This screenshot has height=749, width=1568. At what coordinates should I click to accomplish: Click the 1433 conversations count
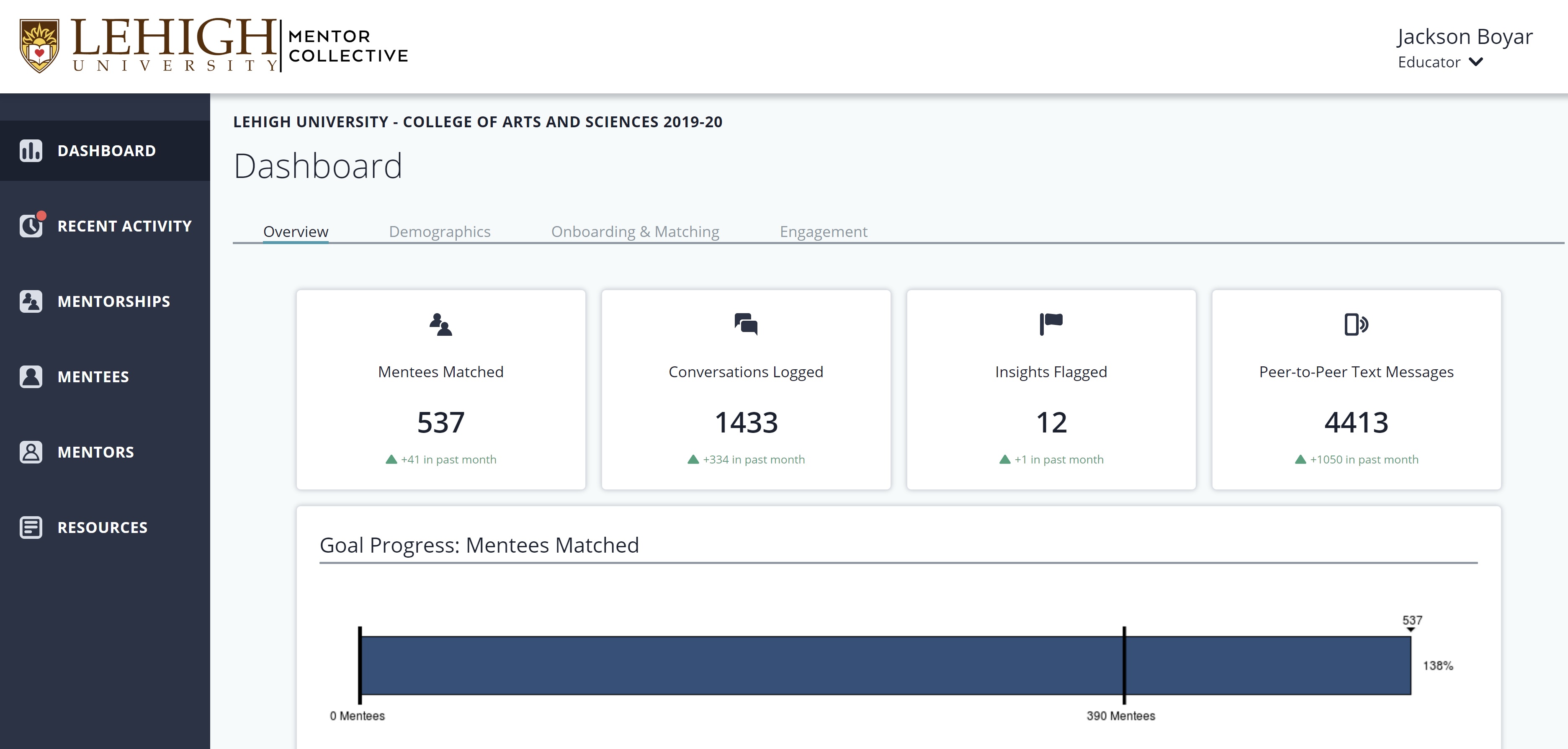746,422
